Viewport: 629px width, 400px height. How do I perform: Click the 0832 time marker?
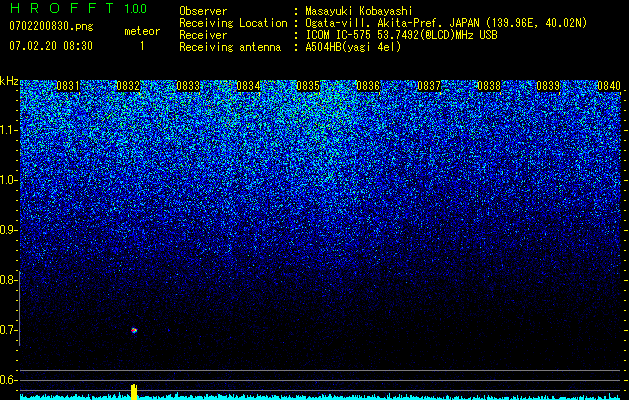[x=128, y=86]
